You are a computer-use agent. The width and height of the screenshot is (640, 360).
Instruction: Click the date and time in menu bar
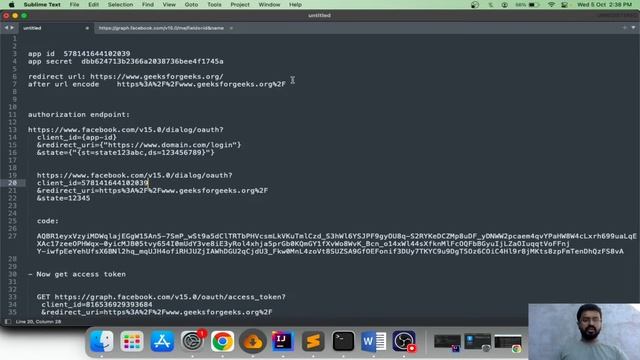tap(604, 4)
